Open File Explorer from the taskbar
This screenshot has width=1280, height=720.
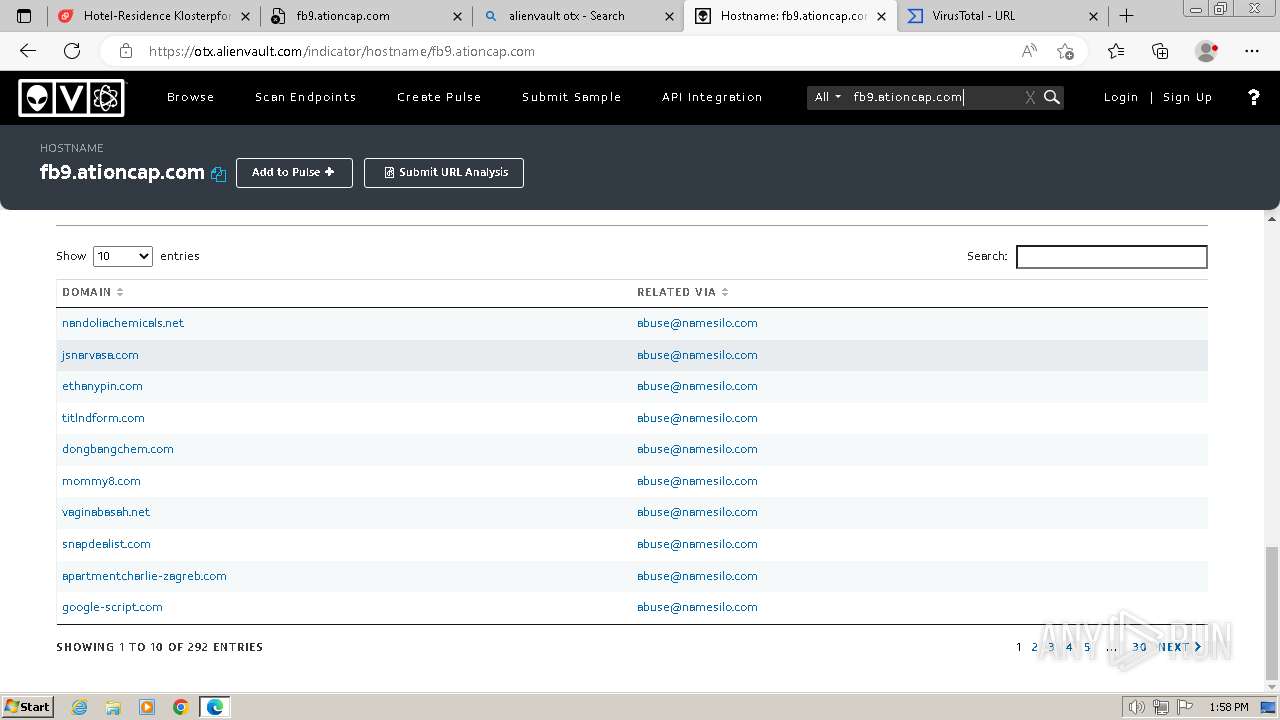point(113,707)
